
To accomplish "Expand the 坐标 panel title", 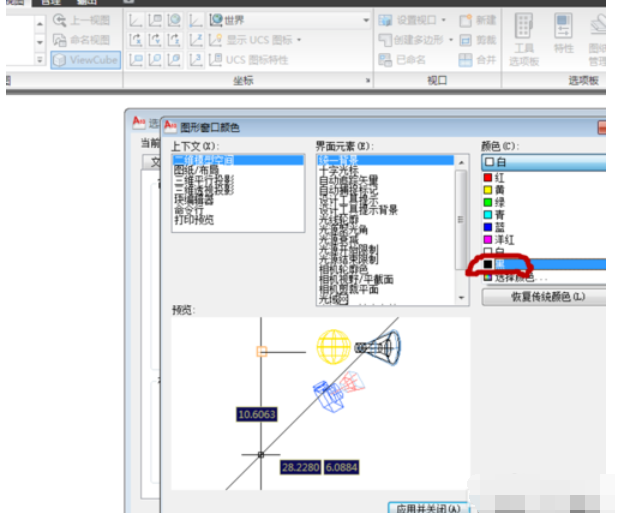I will [x=366, y=81].
